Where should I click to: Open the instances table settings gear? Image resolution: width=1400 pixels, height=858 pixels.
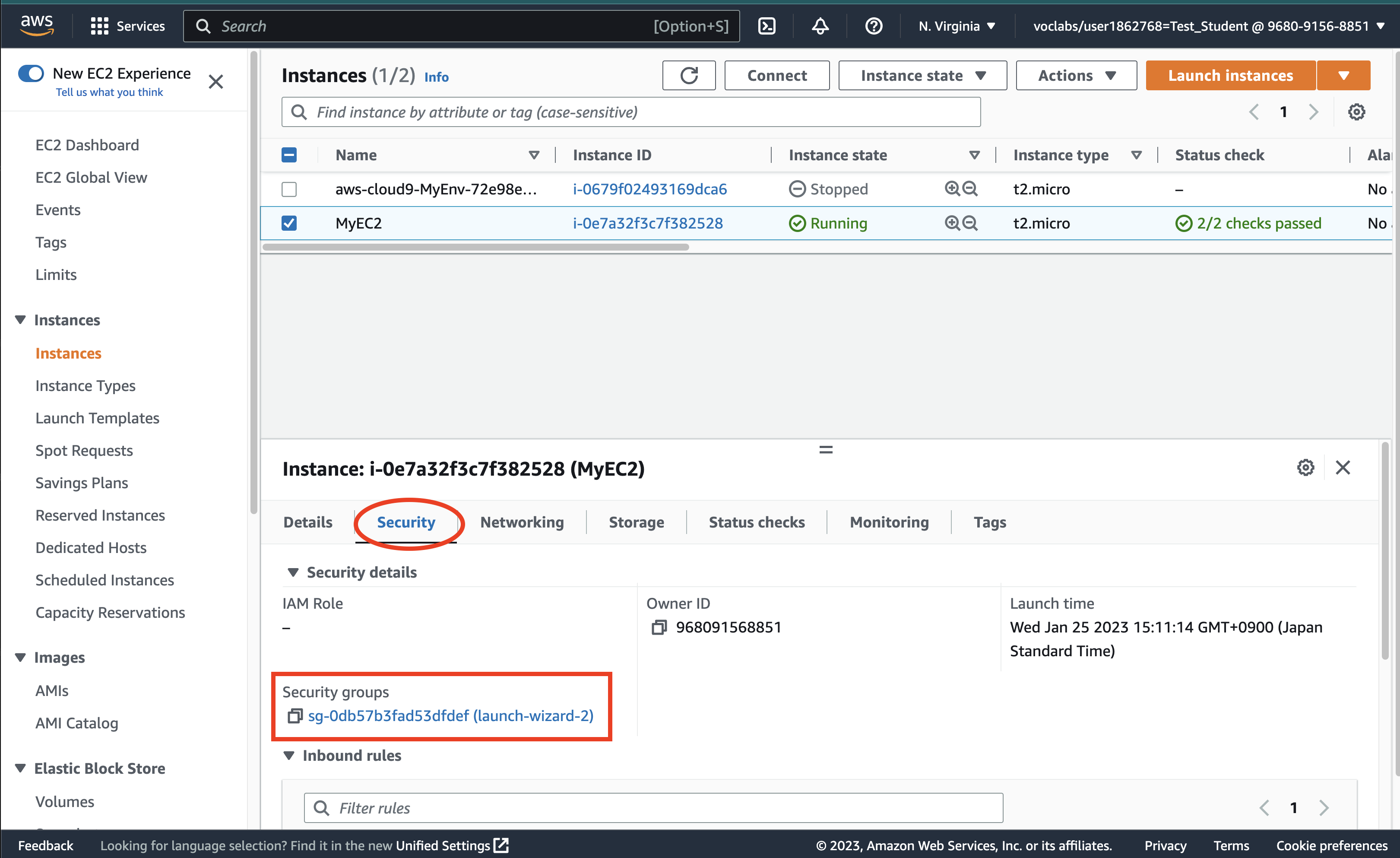point(1356,112)
